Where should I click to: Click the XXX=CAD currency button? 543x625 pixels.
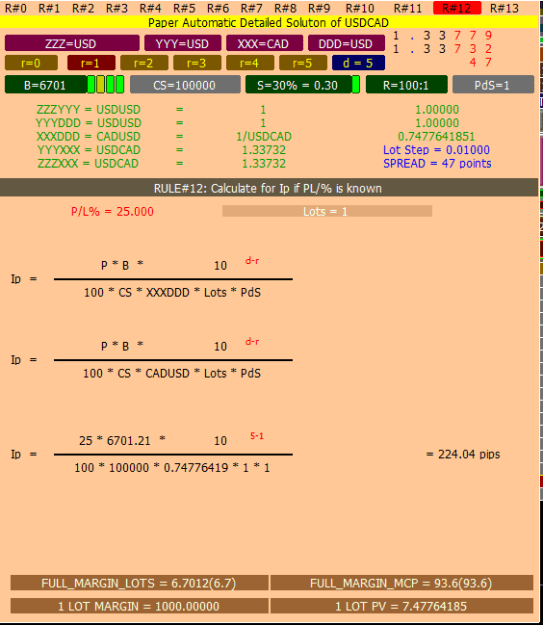pos(264,43)
